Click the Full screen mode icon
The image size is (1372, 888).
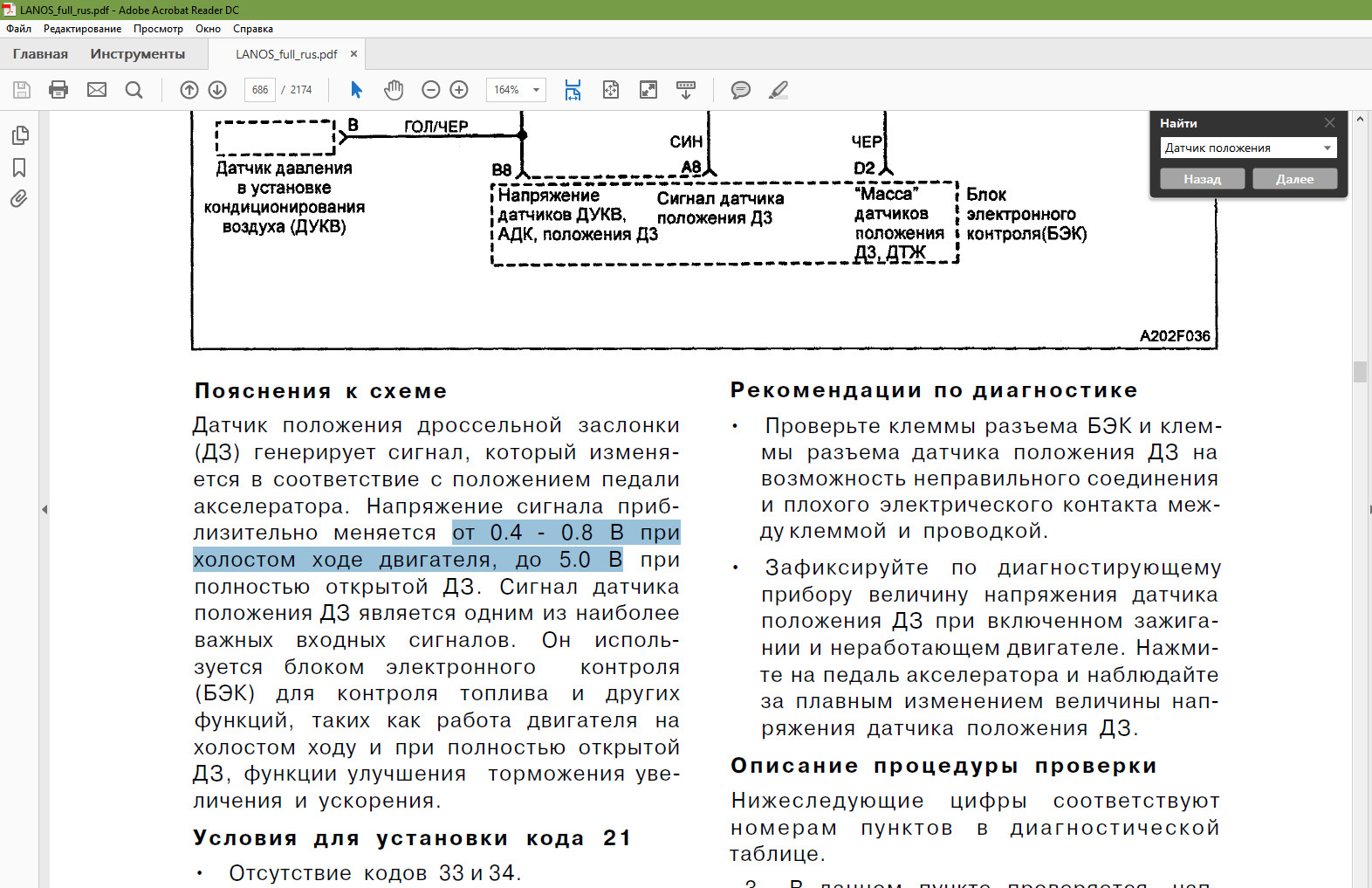pos(648,90)
